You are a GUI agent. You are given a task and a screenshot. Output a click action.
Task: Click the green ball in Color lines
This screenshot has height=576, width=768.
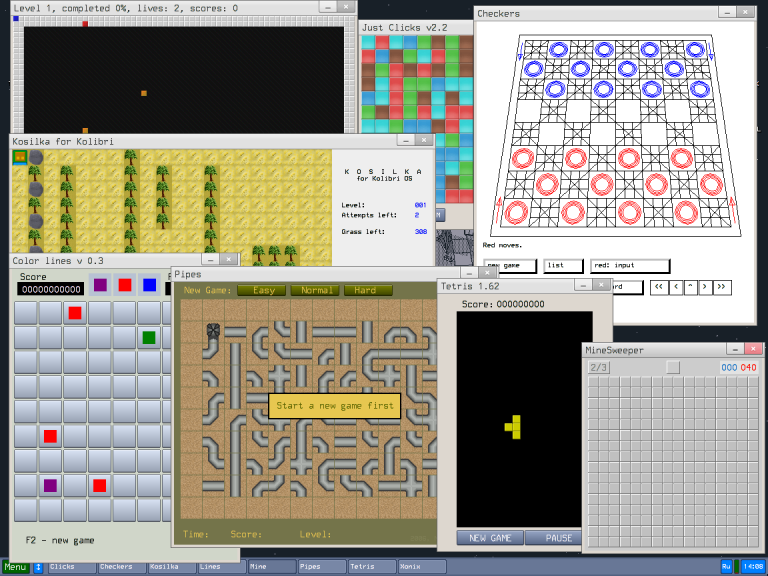tap(149, 337)
